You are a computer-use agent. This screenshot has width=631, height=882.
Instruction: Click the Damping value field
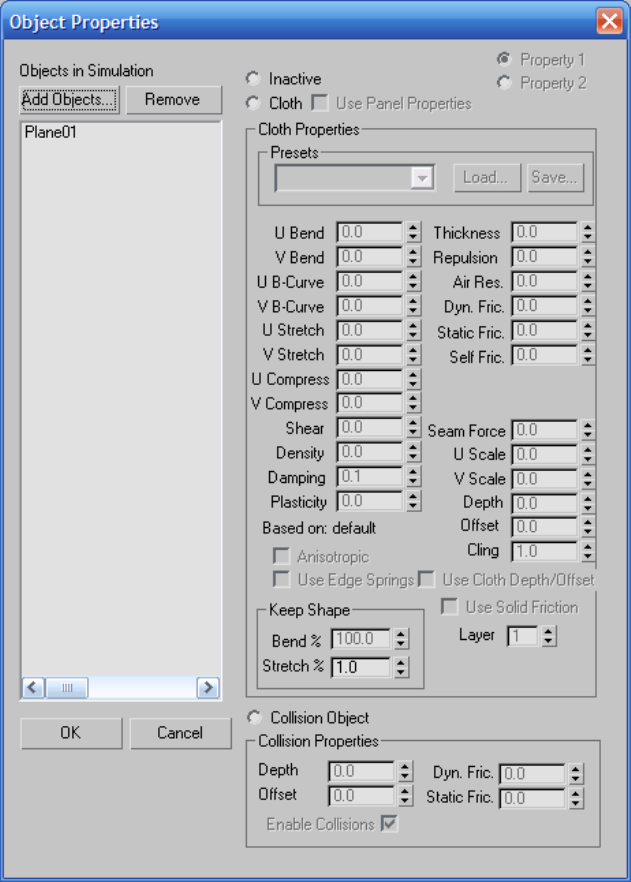[x=369, y=478]
